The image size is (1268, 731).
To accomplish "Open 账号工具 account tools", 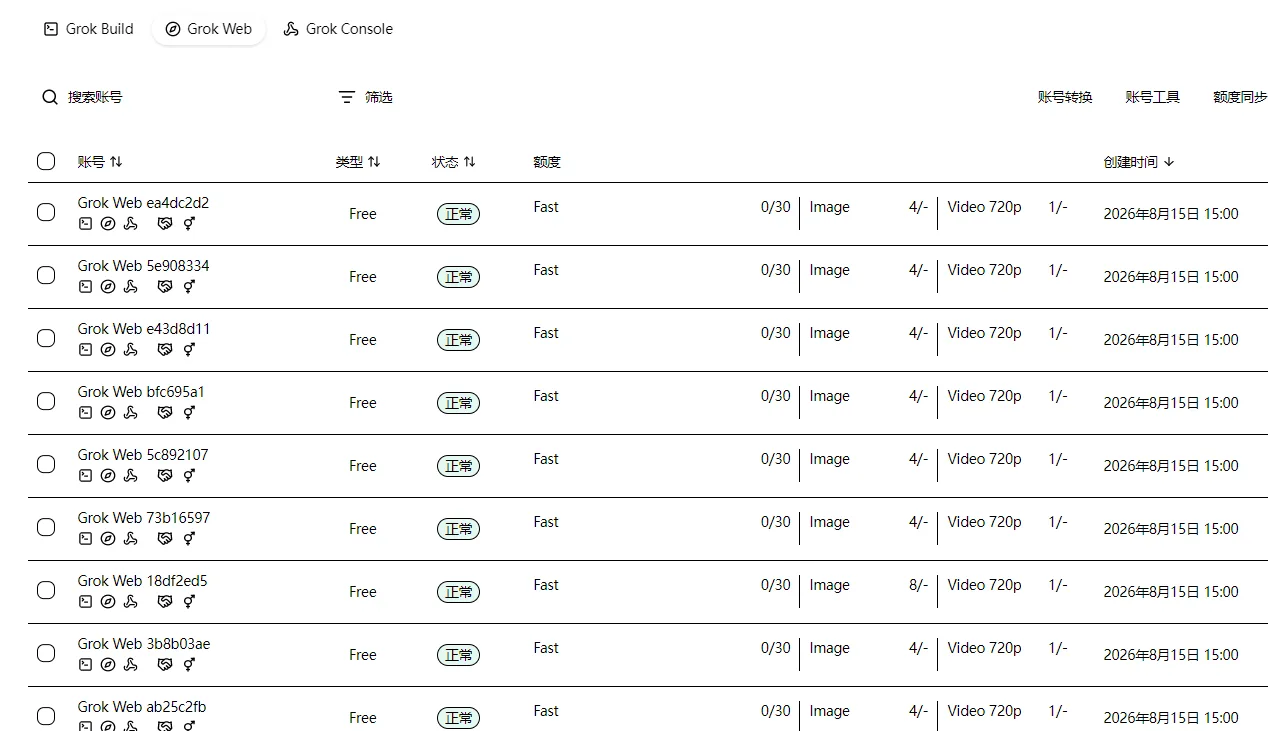I will coord(1153,97).
